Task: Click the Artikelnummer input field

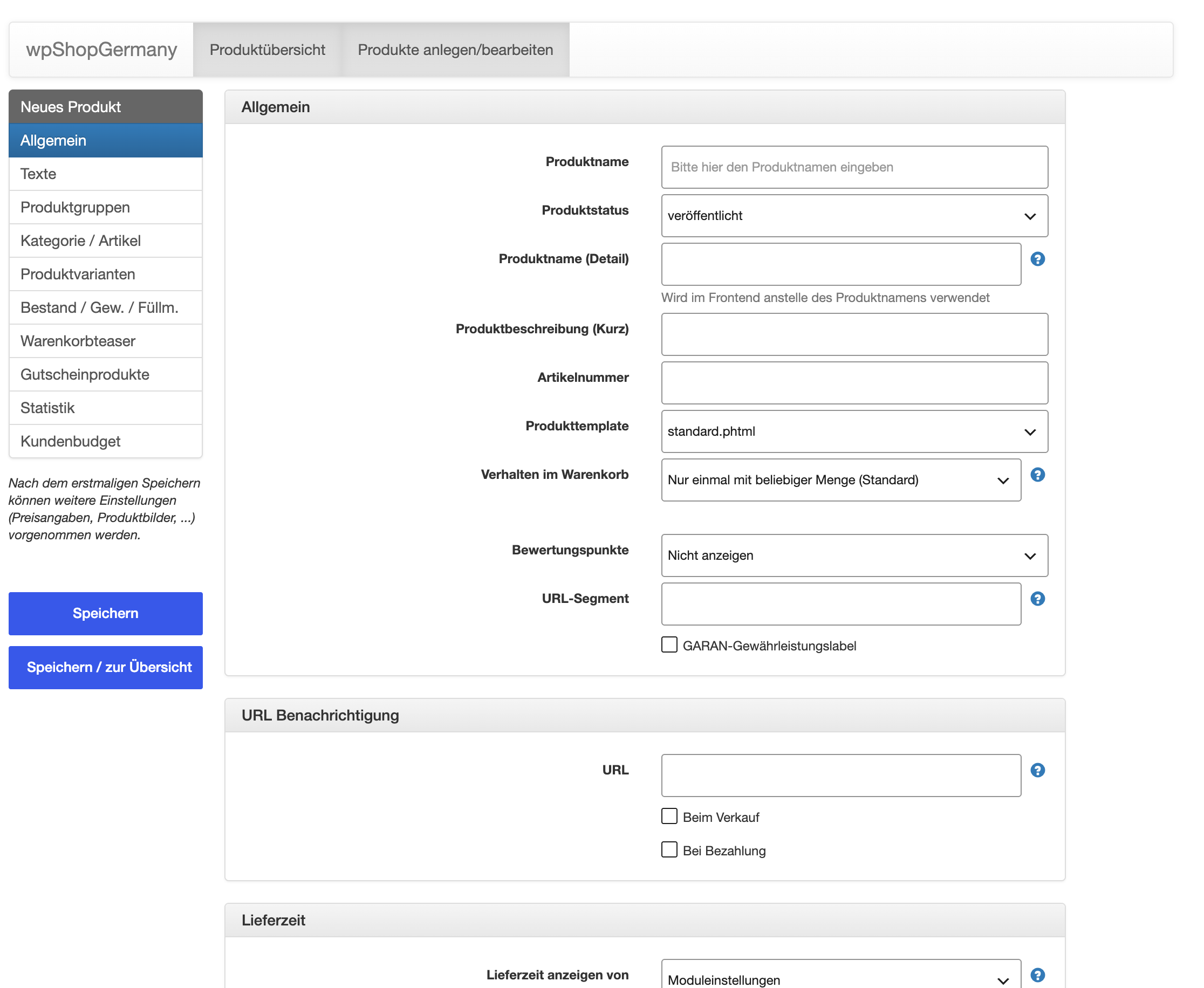Action: [854, 383]
